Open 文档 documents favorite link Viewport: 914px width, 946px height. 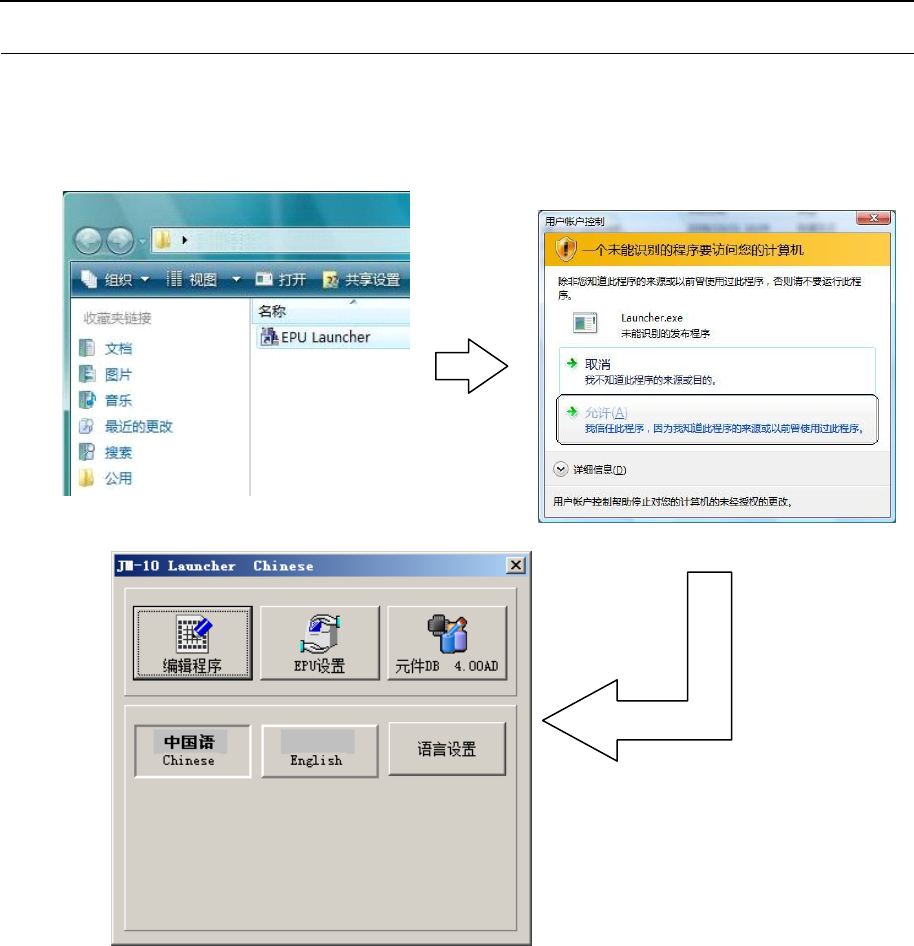(x=118, y=348)
